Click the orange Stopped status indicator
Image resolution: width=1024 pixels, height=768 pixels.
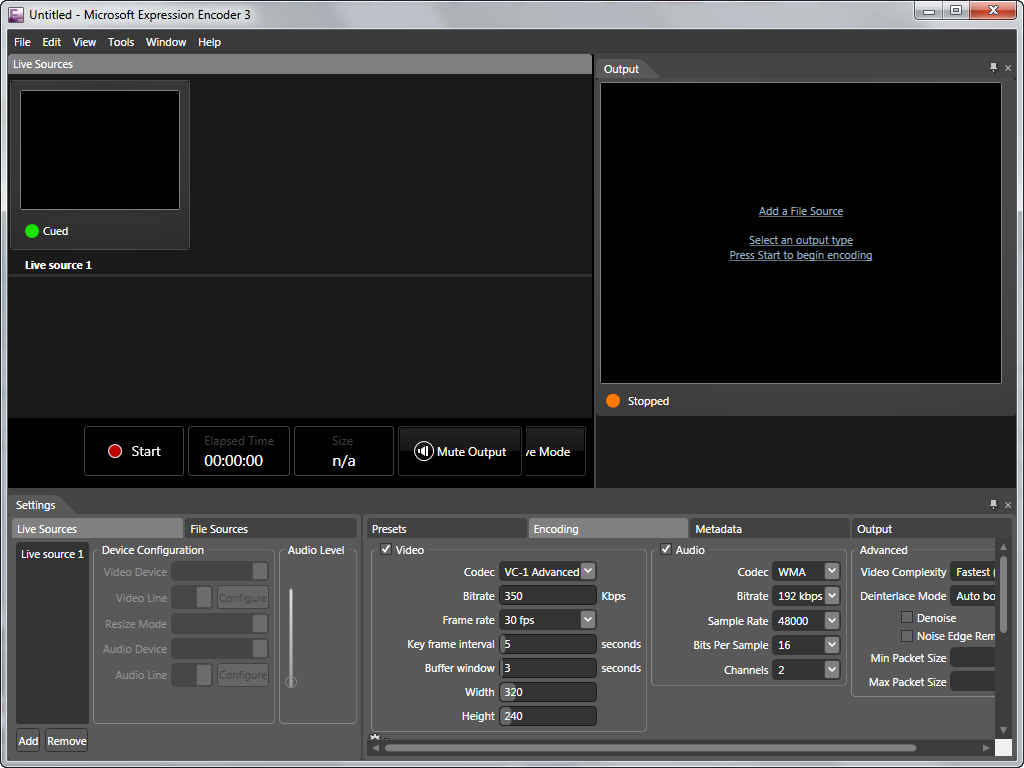(613, 401)
